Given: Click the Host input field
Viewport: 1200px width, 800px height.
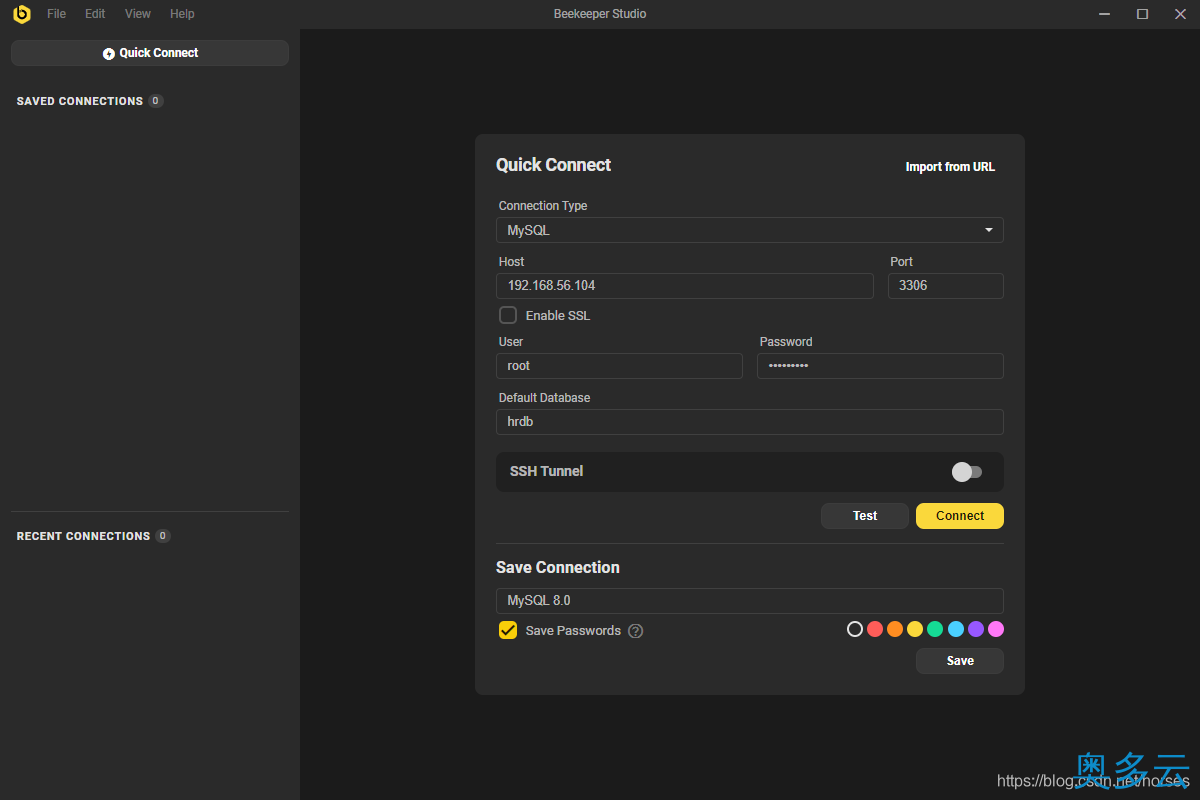Looking at the screenshot, I should coord(685,286).
